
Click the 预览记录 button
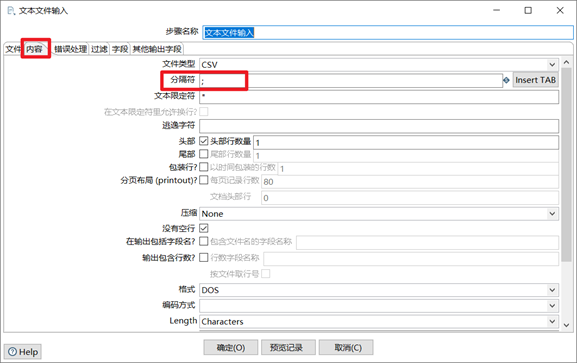pos(288,348)
